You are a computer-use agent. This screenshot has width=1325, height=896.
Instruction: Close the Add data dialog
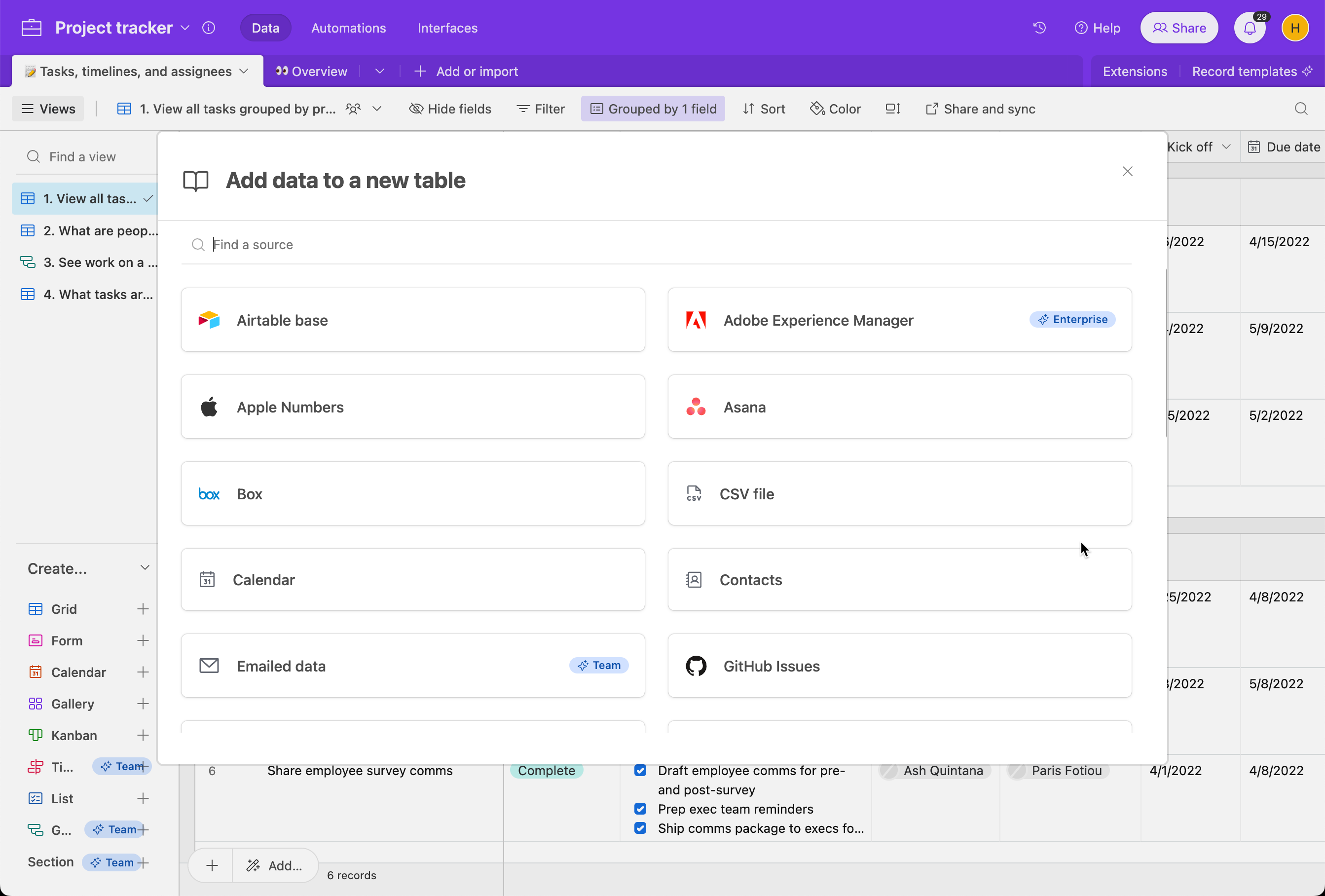(x=1127, y=171)
